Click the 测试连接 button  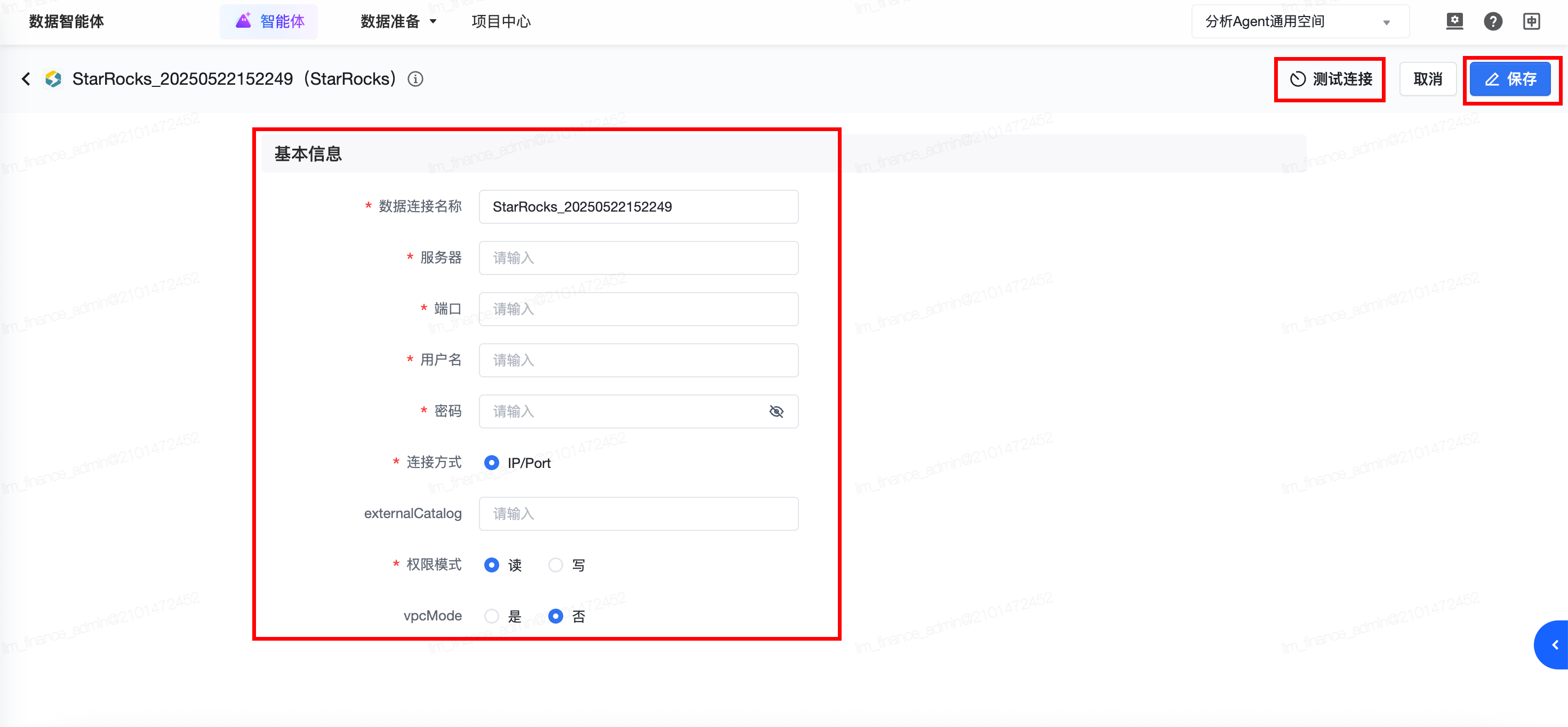pyautogui.click(x=1330, y=79)
